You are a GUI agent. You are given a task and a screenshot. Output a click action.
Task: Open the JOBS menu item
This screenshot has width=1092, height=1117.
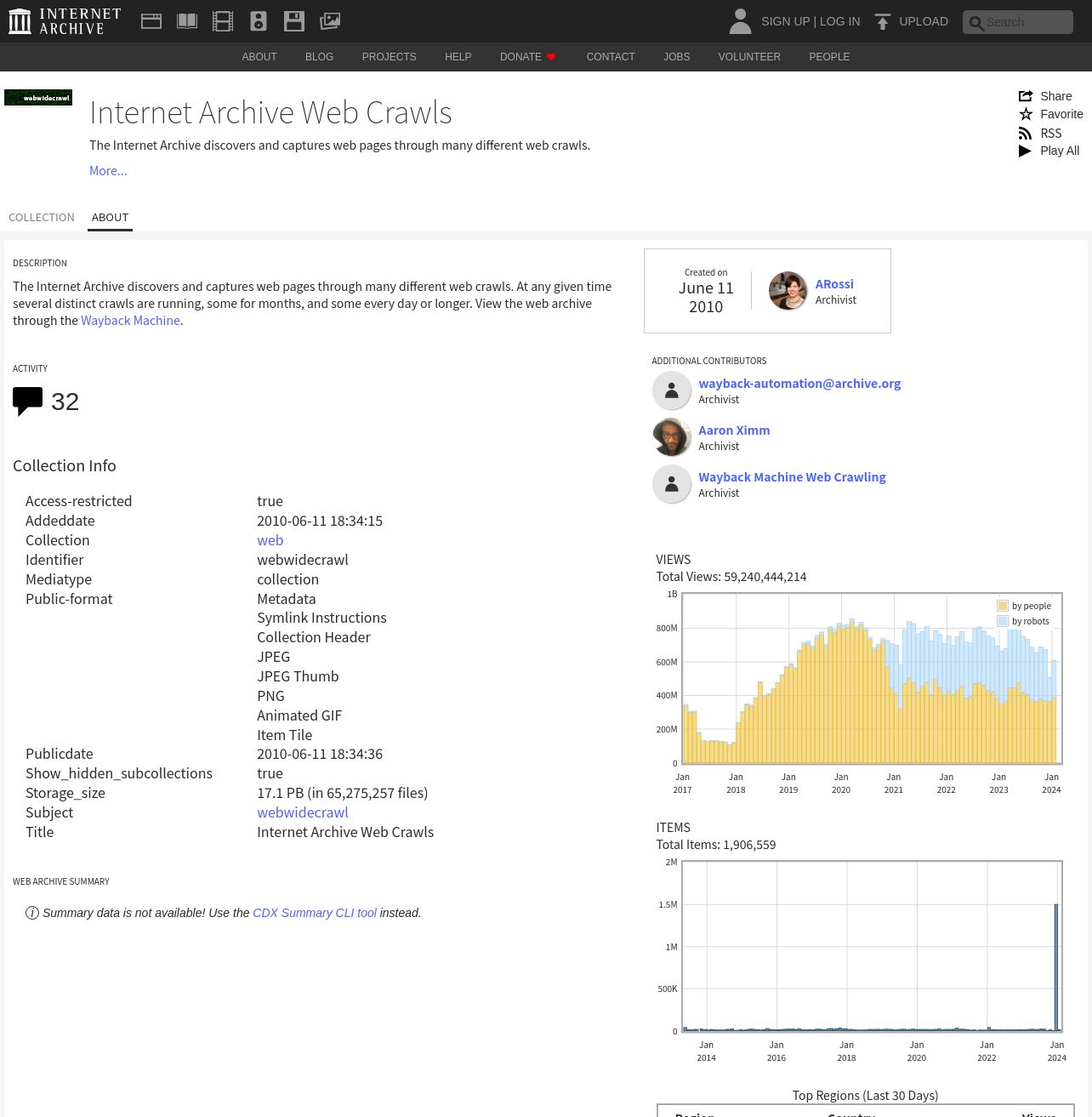click(x=677, y=57)
